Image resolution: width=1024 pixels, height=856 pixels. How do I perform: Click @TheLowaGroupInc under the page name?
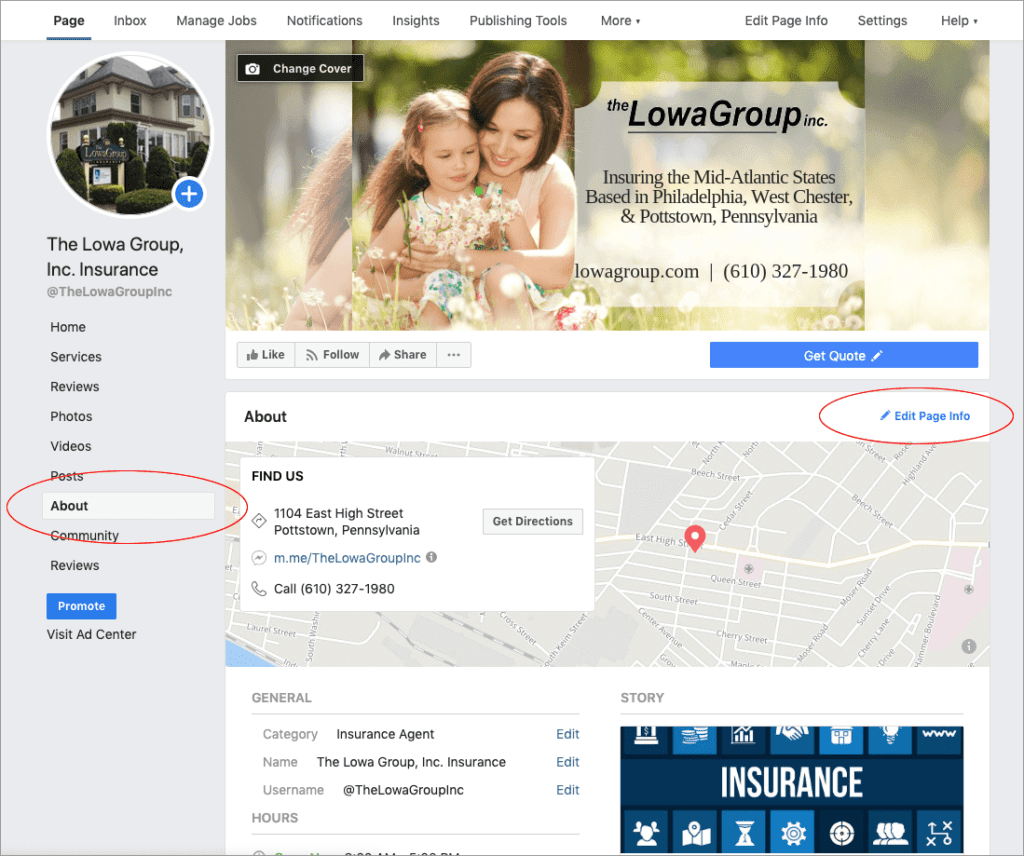[x=109, y=292]
